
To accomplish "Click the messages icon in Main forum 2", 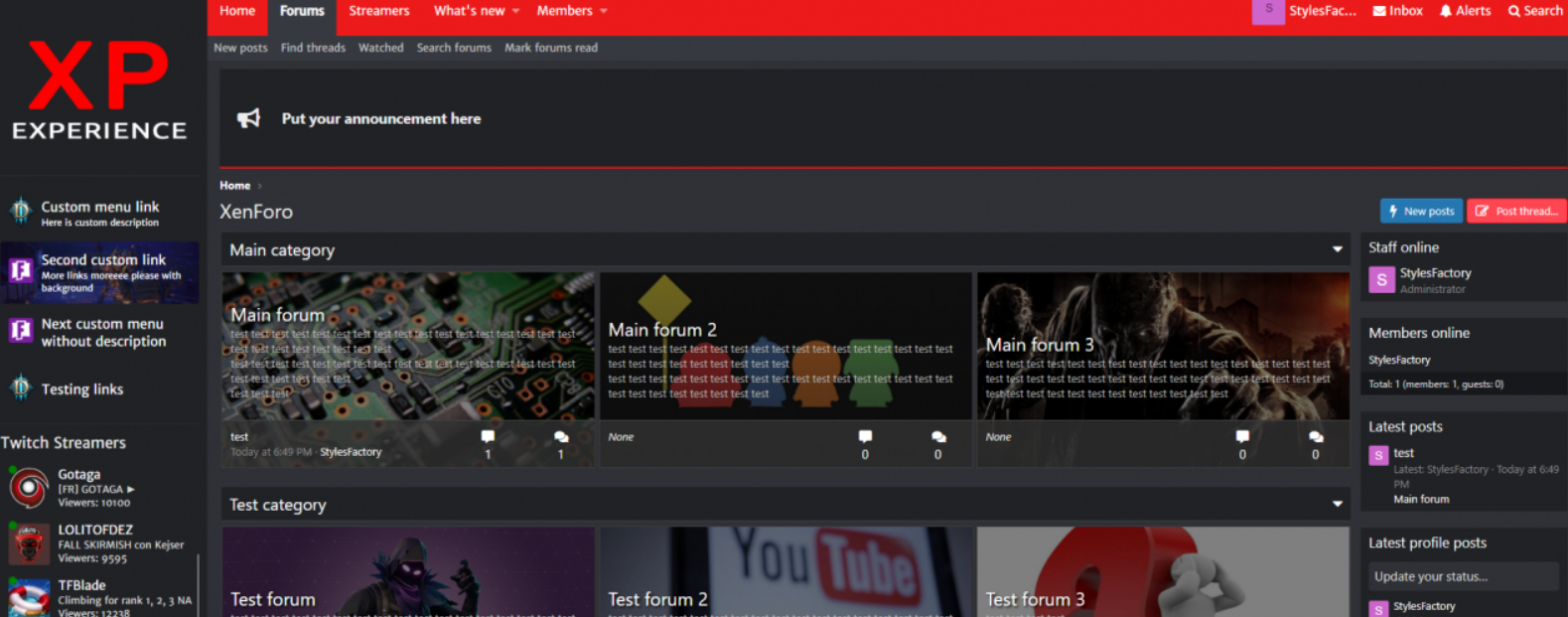I will point(938,436).
